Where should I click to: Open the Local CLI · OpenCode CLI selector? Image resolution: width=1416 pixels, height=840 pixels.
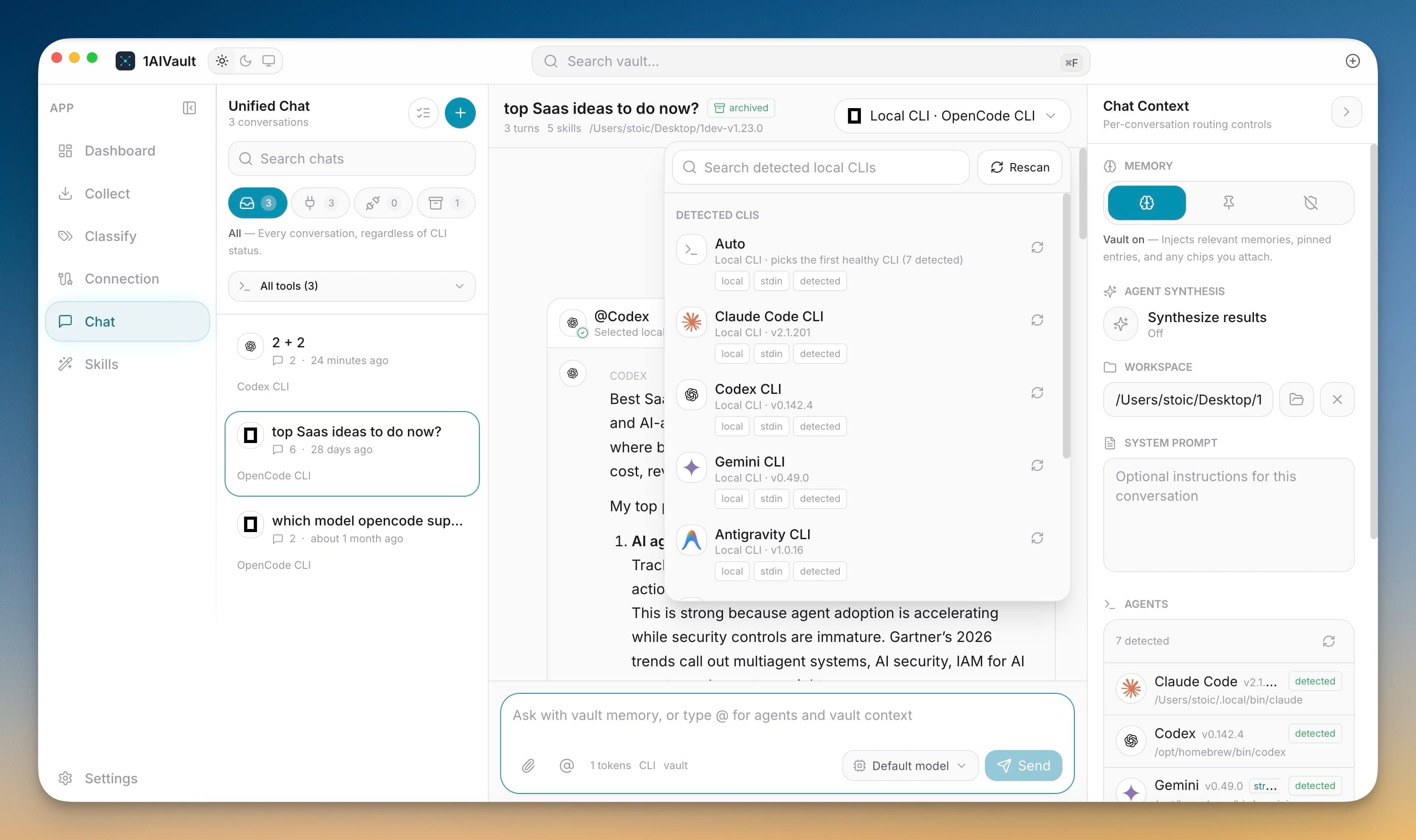tap(952, 116)
